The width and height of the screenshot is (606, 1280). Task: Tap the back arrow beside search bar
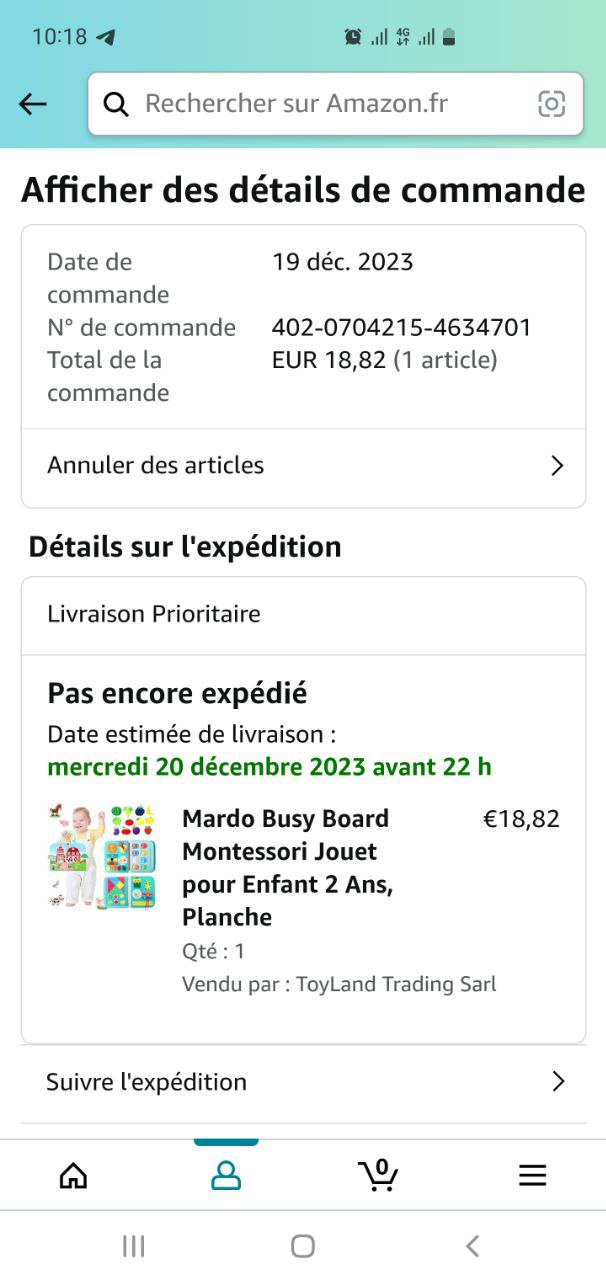click(x=33, y=104)
